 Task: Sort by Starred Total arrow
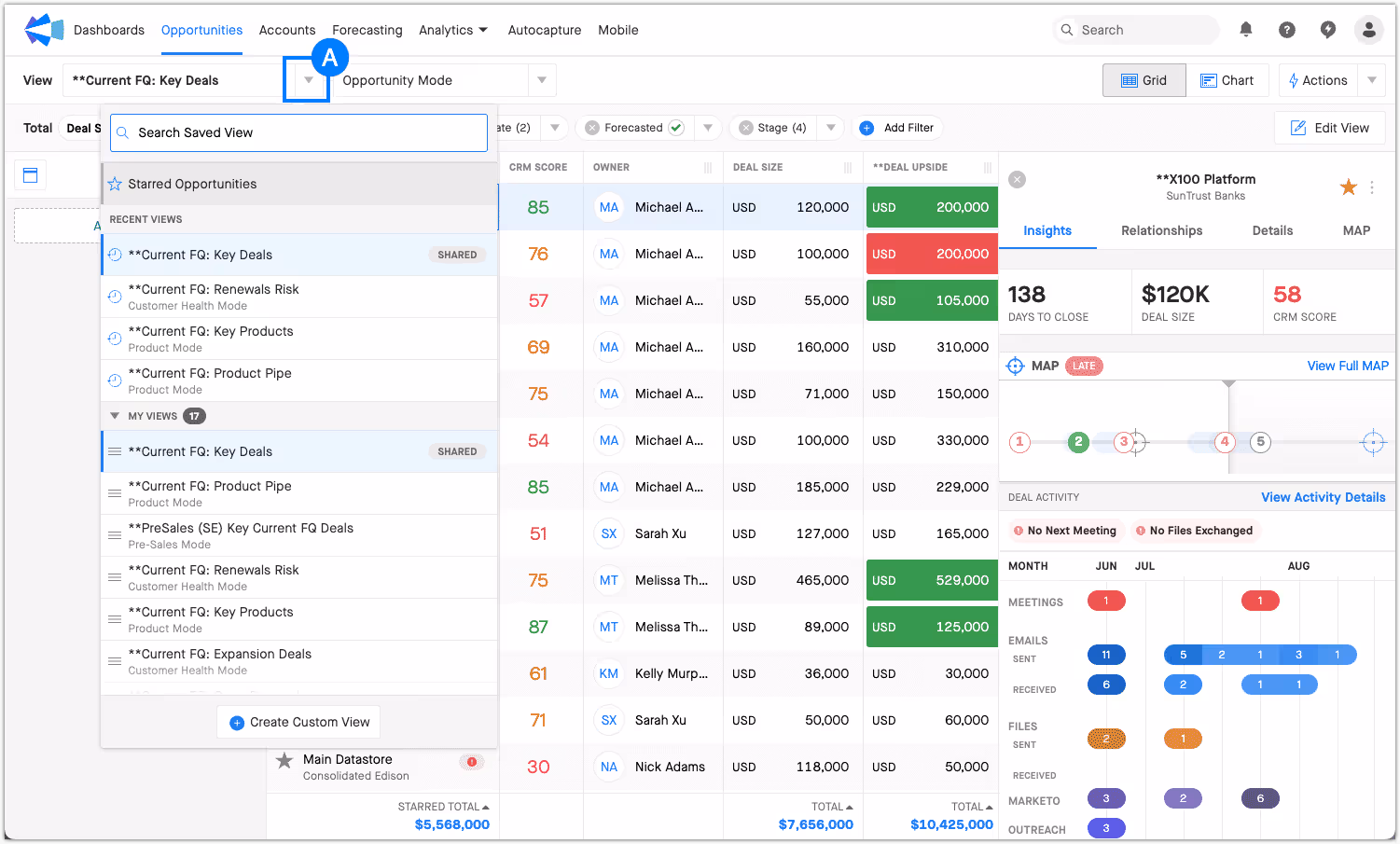pos(486,807)
